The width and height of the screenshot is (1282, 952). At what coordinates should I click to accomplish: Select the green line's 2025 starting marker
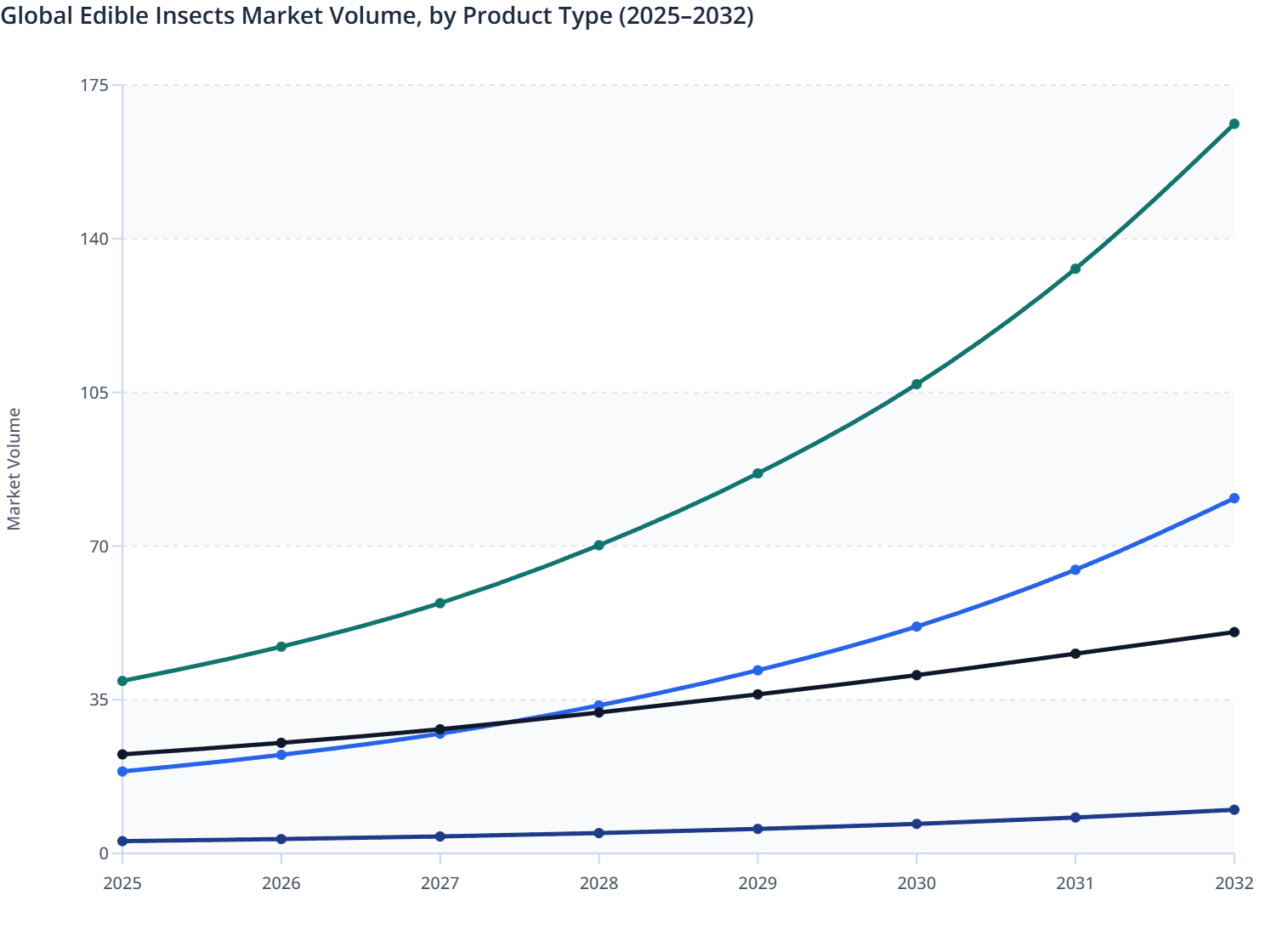122,680
